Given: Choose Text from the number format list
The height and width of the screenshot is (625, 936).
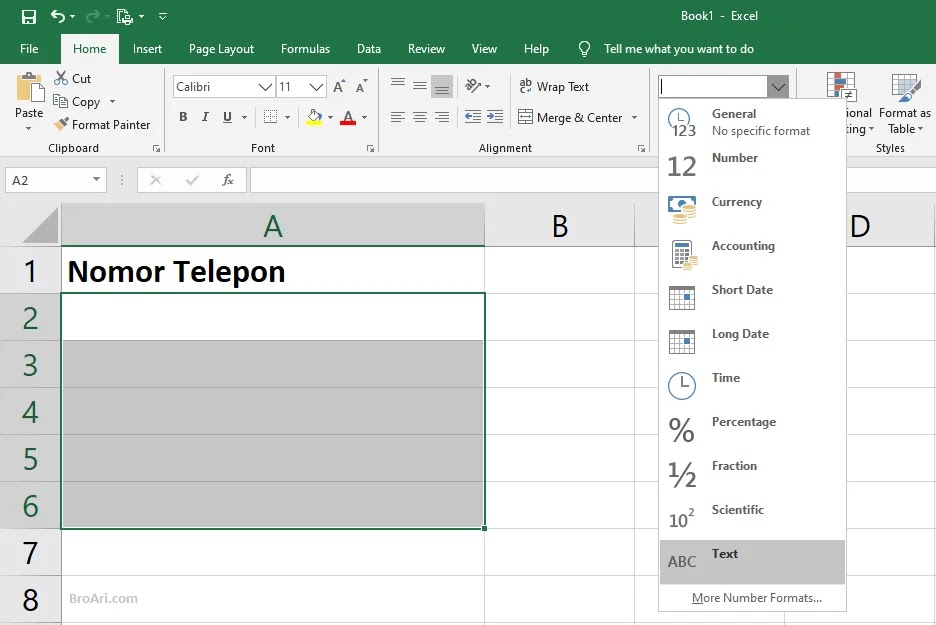Looking at the screenshot, I should (x=752, y=562).
